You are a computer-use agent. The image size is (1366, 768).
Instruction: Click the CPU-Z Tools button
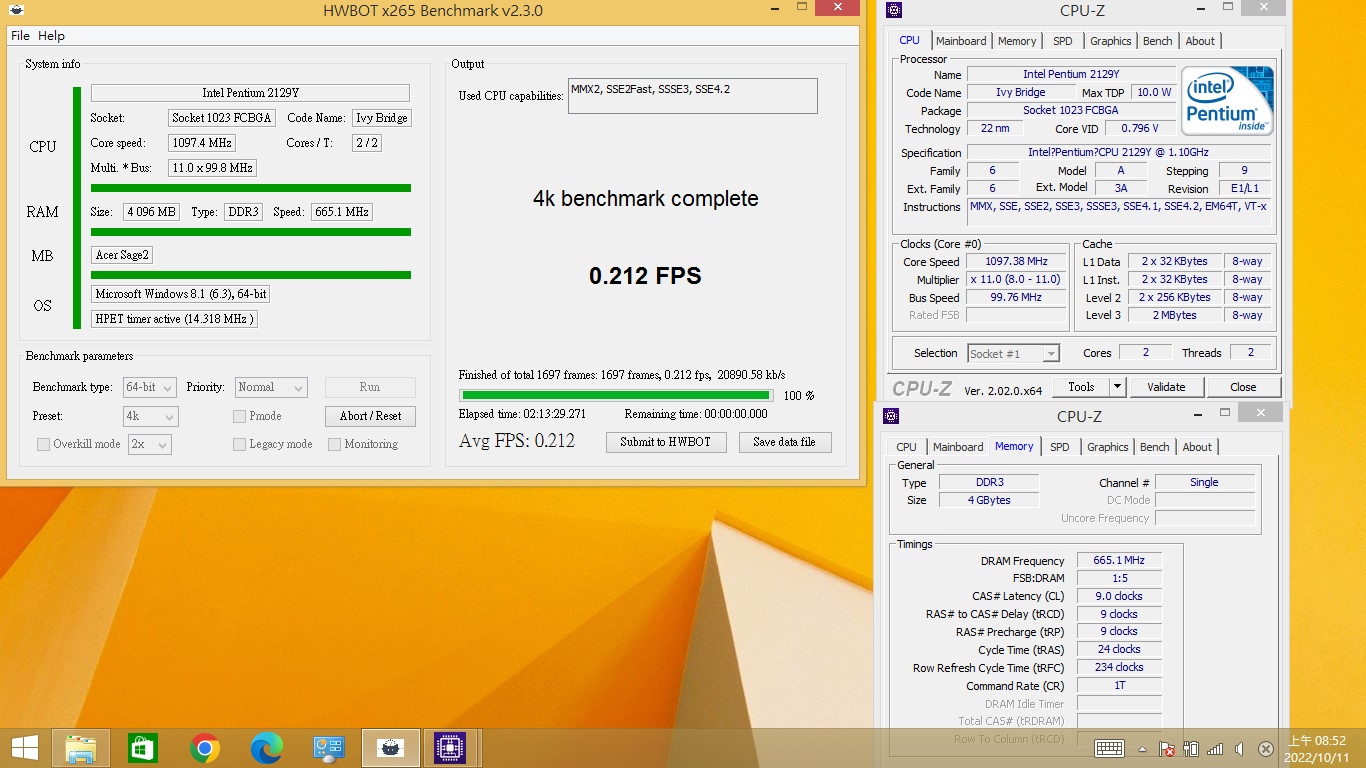pyautogui.click(x=1081, y=387)
